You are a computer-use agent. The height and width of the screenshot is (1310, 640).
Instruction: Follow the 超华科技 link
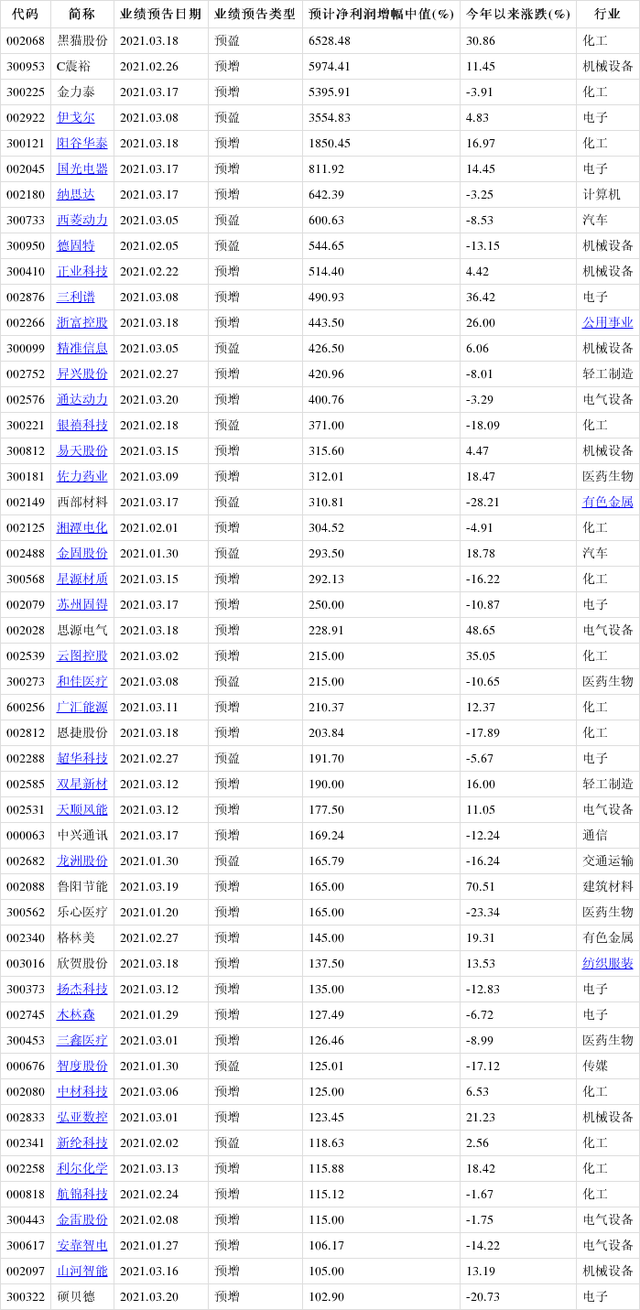coord(82,758)
